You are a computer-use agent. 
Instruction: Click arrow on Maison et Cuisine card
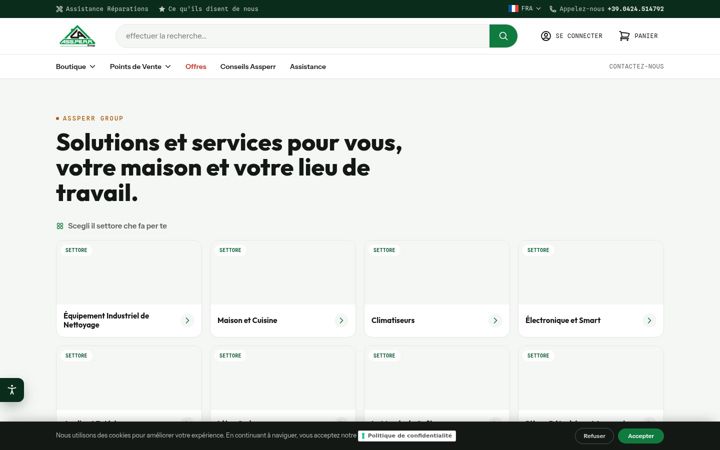pyautogui.click(x=341, y=320)
